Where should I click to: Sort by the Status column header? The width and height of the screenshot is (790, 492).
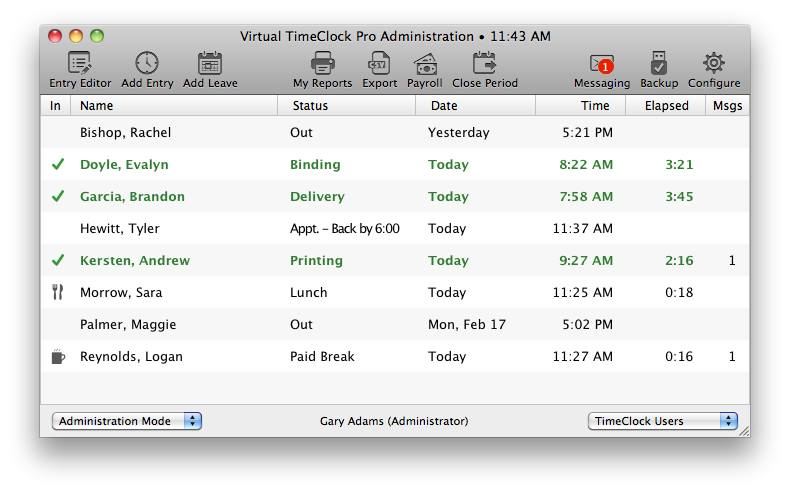click(x=347, y=106)
